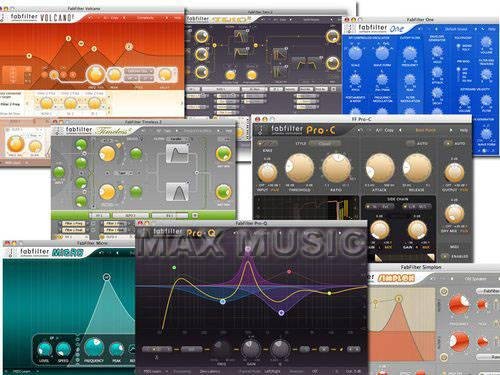Turn the Release knob in Pro-C
This screenshot has width=500, height=375.
pos(417,168)
